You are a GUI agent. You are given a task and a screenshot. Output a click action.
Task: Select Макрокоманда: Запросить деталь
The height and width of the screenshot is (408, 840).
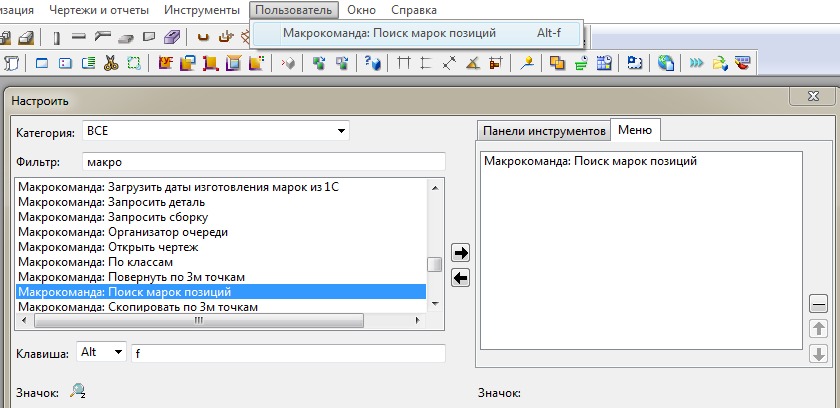pyautogui.click(x=222, y=202)
